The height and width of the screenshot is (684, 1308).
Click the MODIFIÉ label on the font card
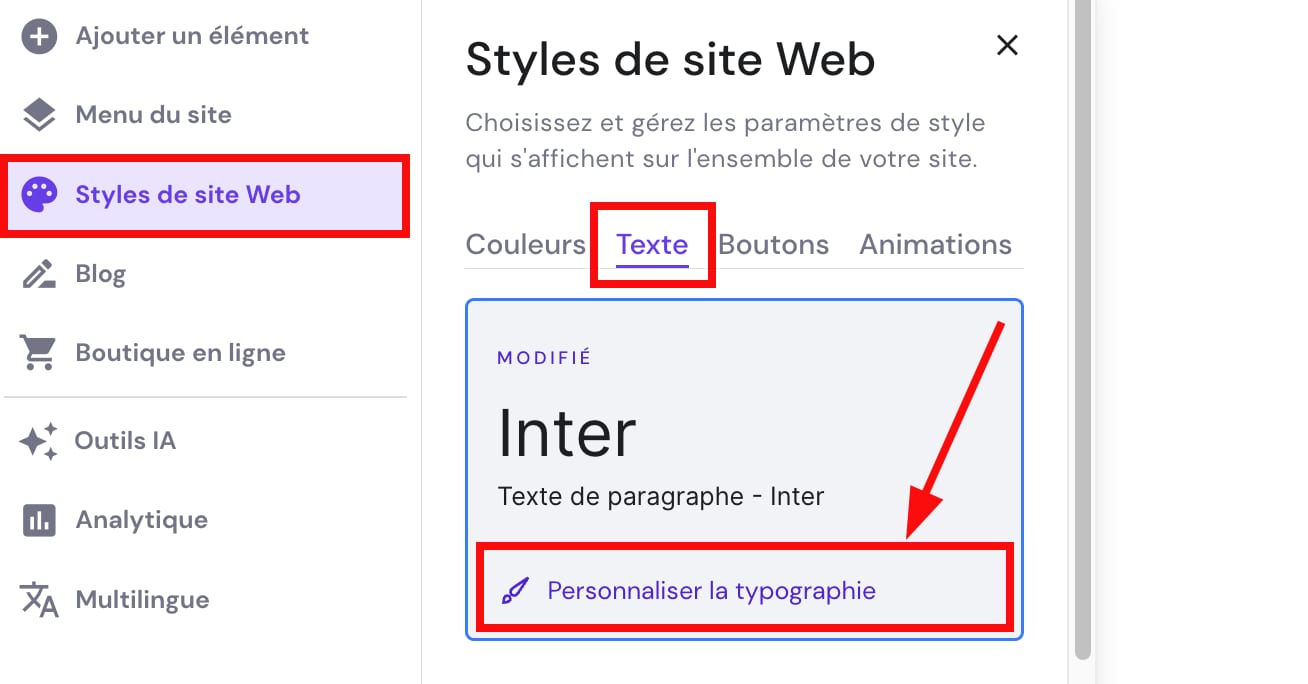[x=543, y=356]
